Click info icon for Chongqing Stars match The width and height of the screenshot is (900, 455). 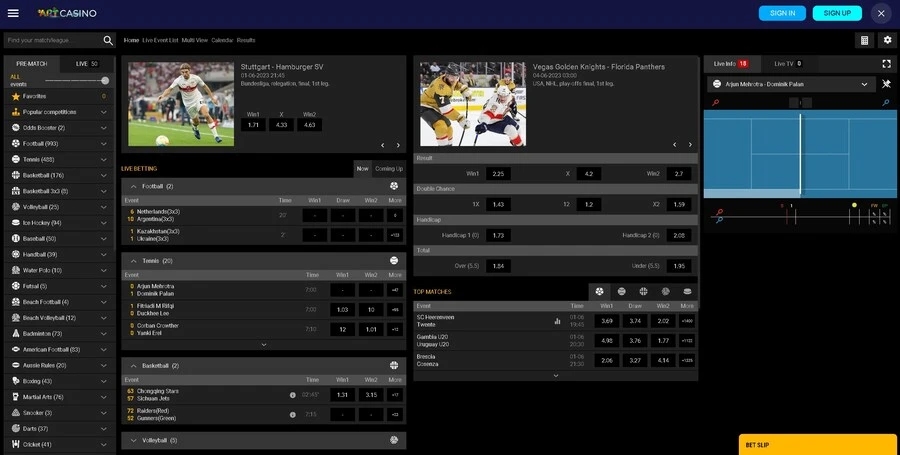click(x=293, y=395)
